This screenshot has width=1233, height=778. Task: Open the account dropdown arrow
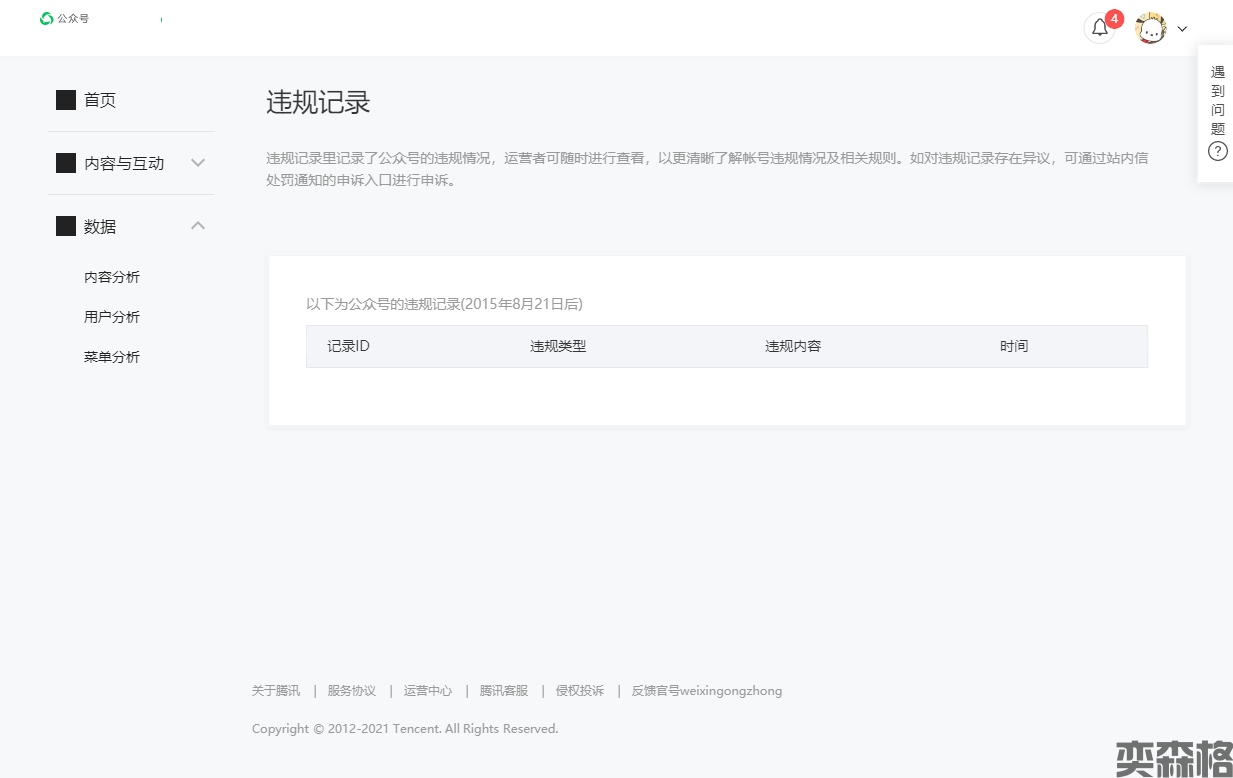coord(1182,29)
